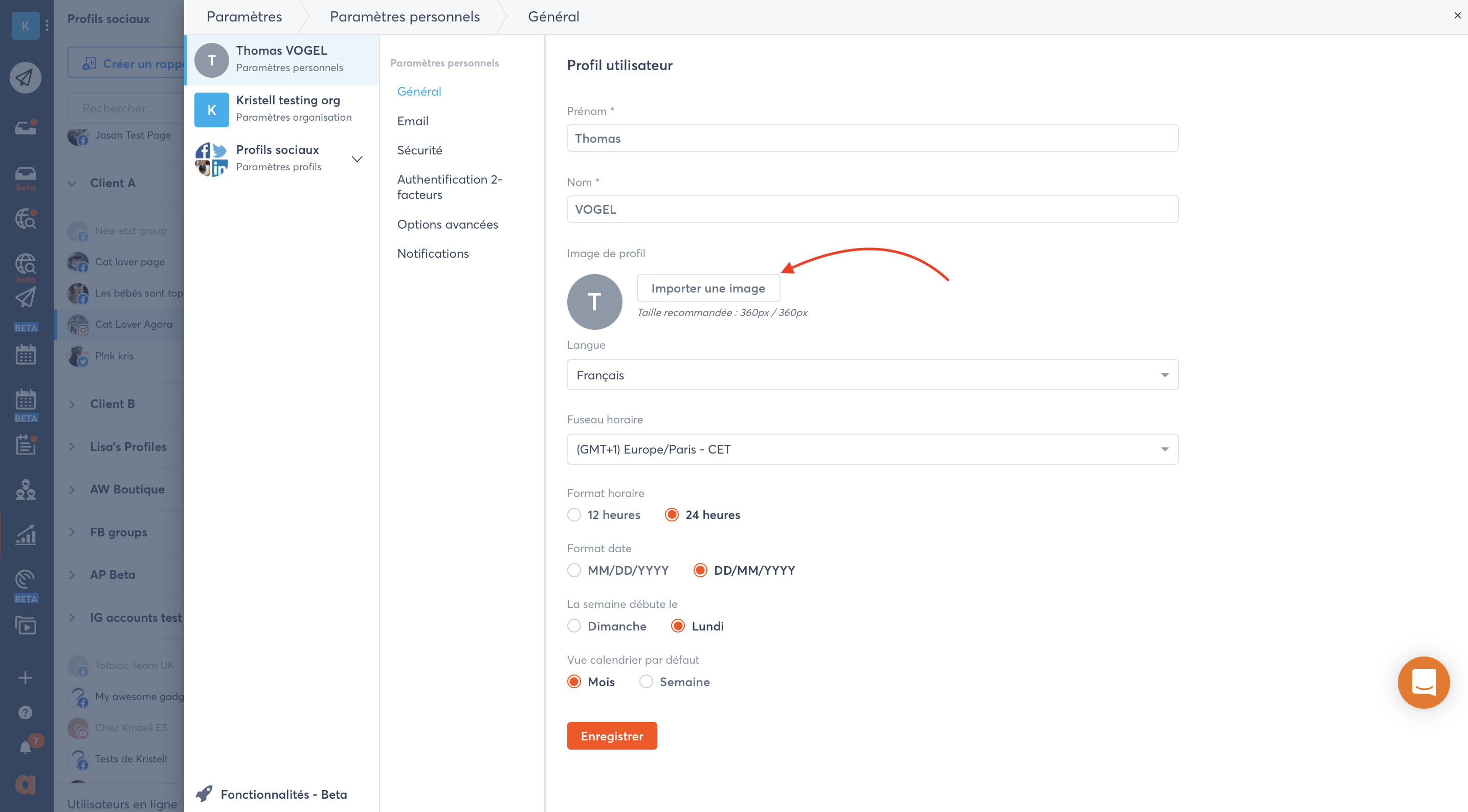Click the Enregistrer save button
Image resolution: width=1468 pixels, height=812 pixels.
coord(611,736)
